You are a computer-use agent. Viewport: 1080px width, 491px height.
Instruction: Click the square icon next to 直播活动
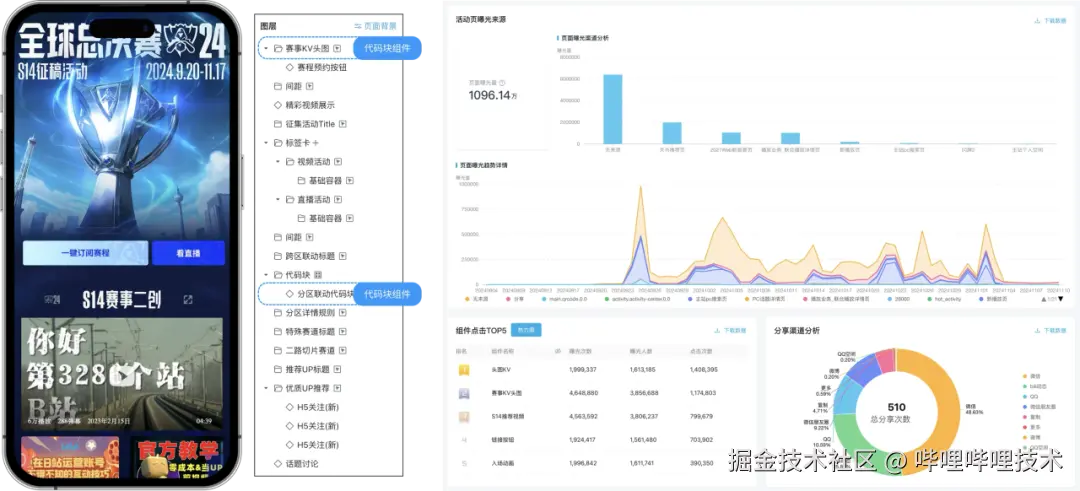click(338, 200)
